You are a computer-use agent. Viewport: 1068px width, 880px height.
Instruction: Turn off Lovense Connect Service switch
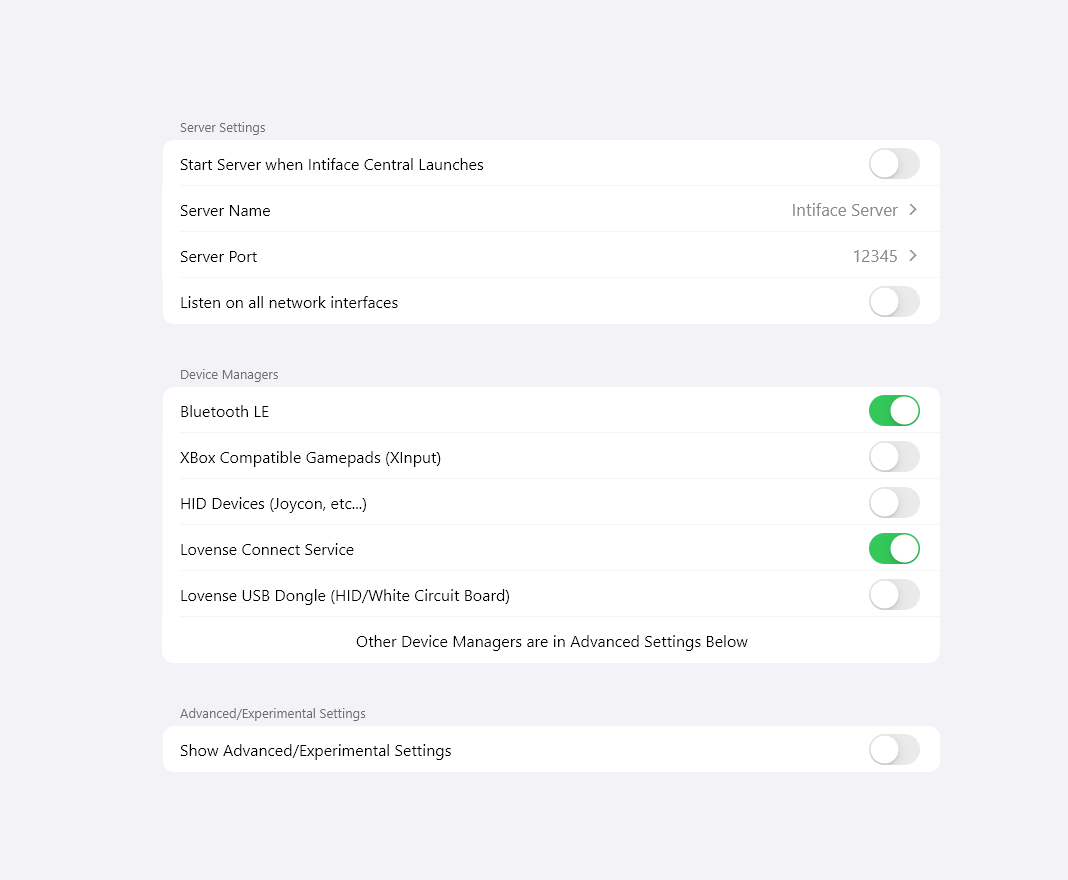(894, 549)
